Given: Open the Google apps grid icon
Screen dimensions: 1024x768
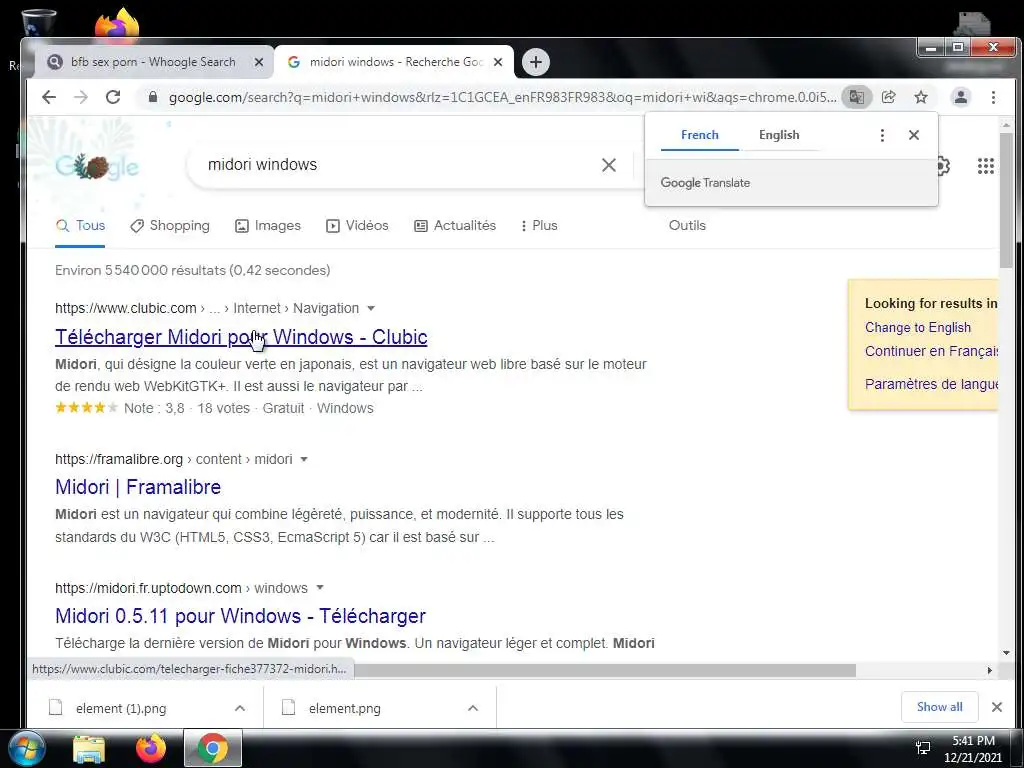Looking at the screenshot, I should click(985, 166).
